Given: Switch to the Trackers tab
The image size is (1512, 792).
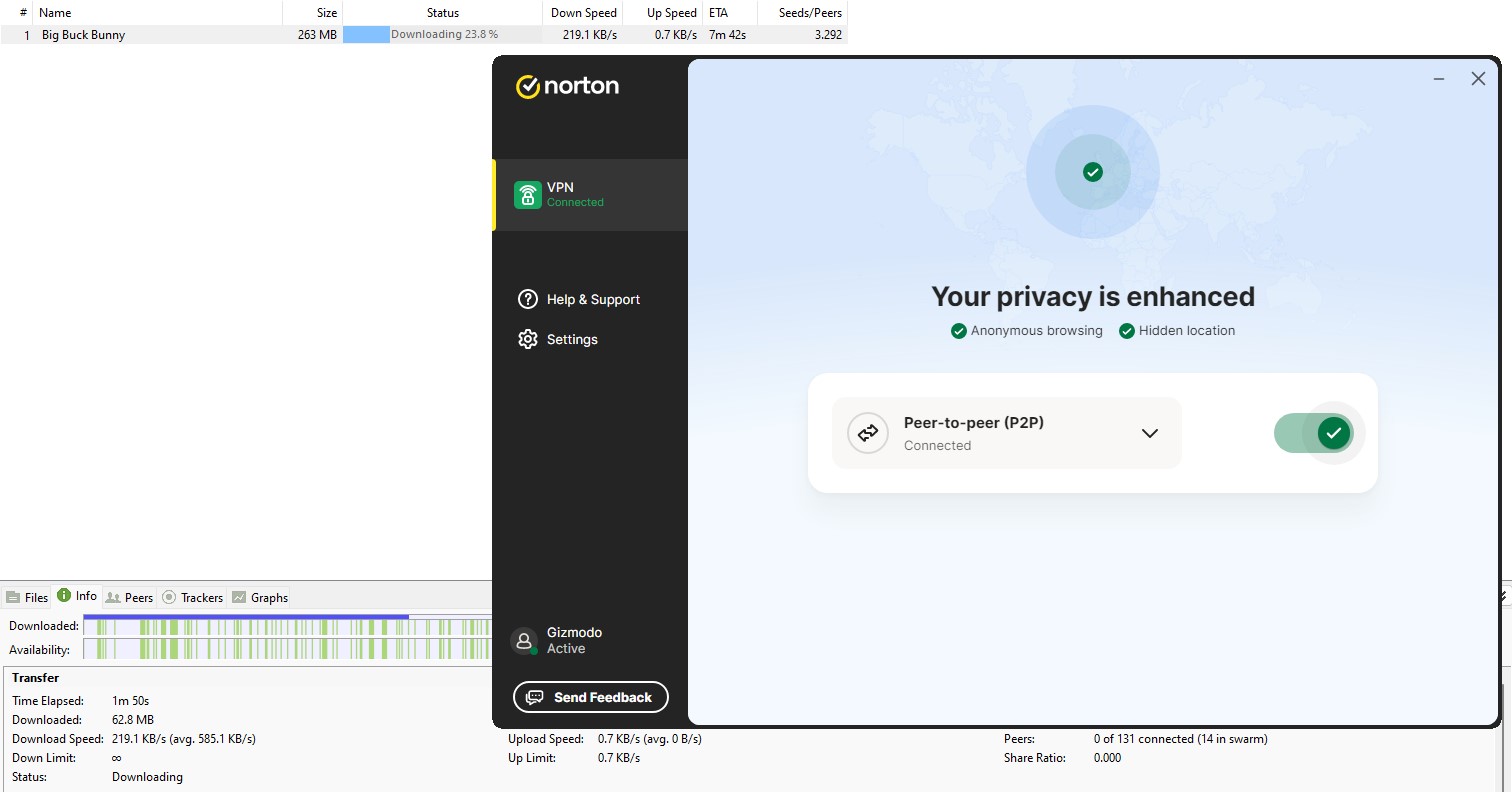Looking at the screenshot, I should click(193, 597).
